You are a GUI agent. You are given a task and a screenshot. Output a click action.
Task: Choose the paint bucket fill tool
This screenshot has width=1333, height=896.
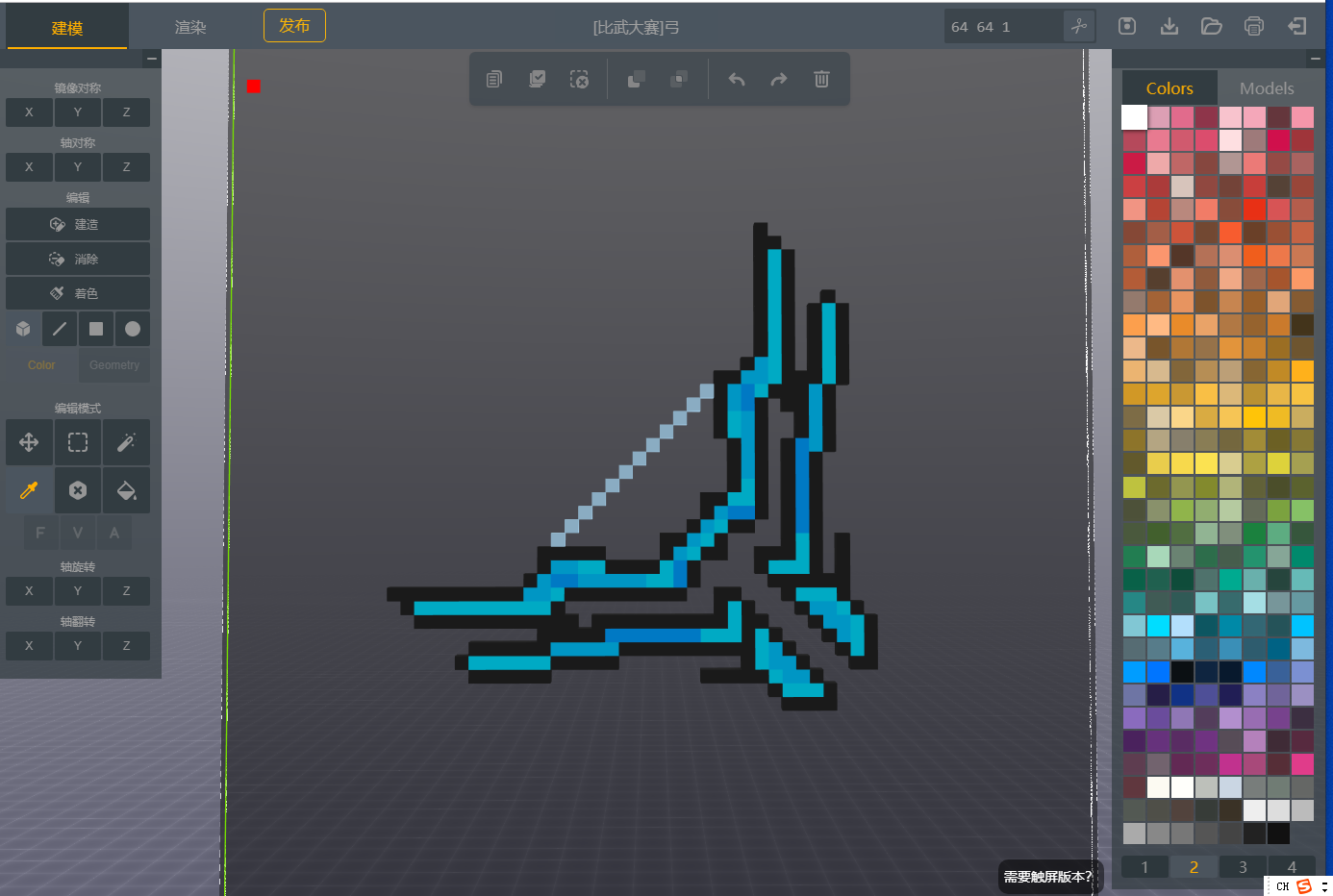click(x=127, y=491)
